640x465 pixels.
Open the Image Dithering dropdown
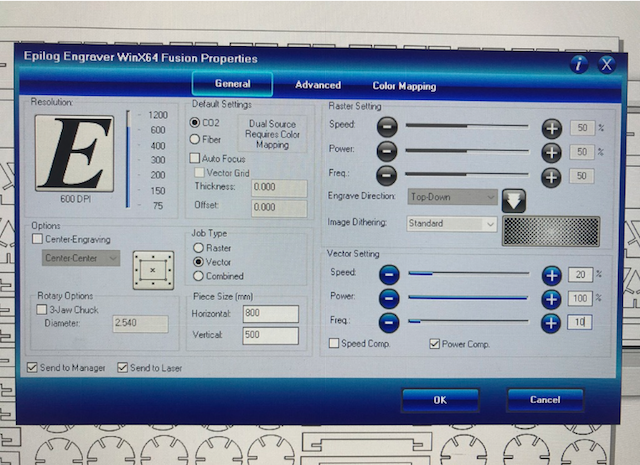tap(451, 224)
